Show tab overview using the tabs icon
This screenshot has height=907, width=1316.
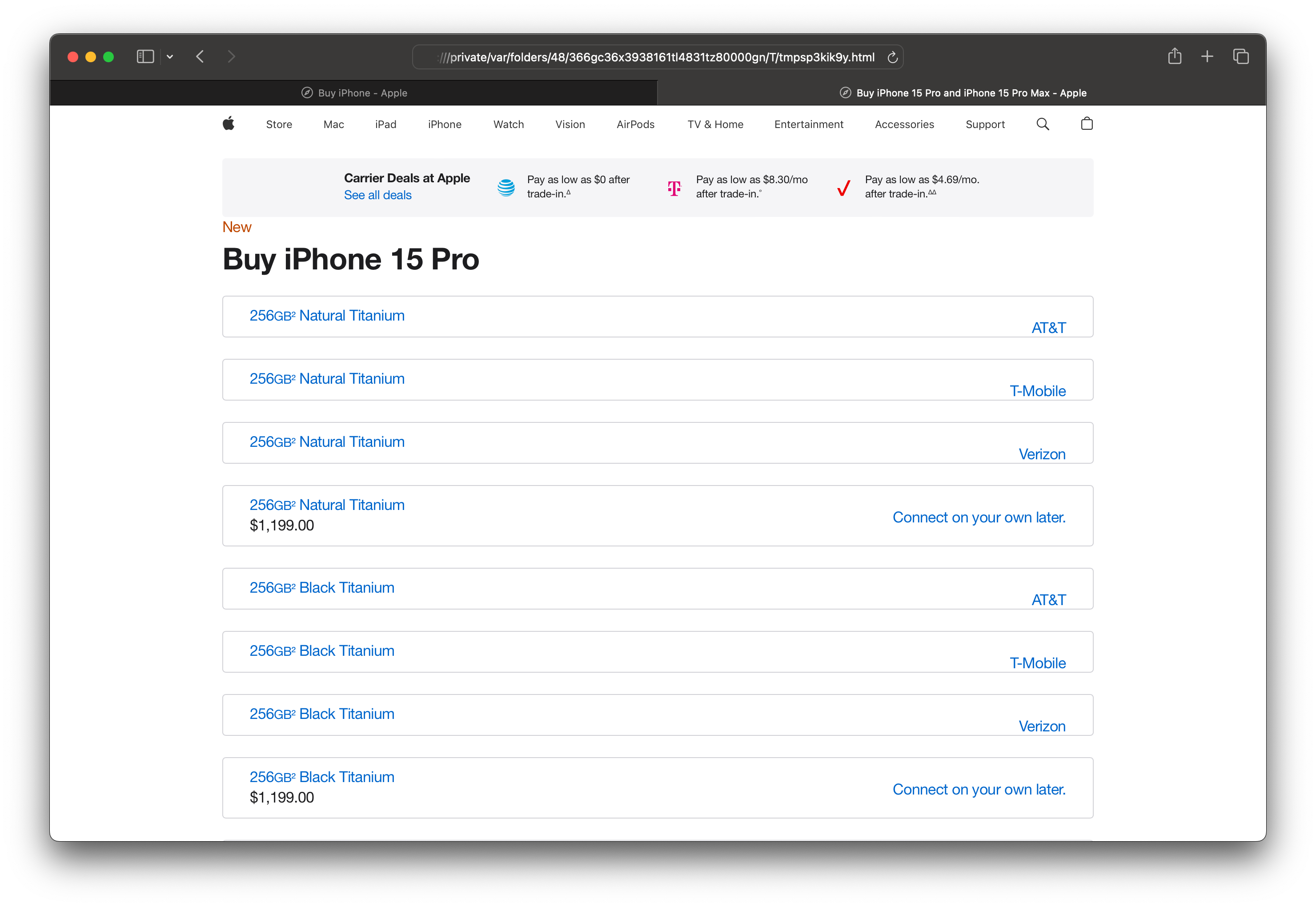pyautogui.click(x=1240, y=56)
